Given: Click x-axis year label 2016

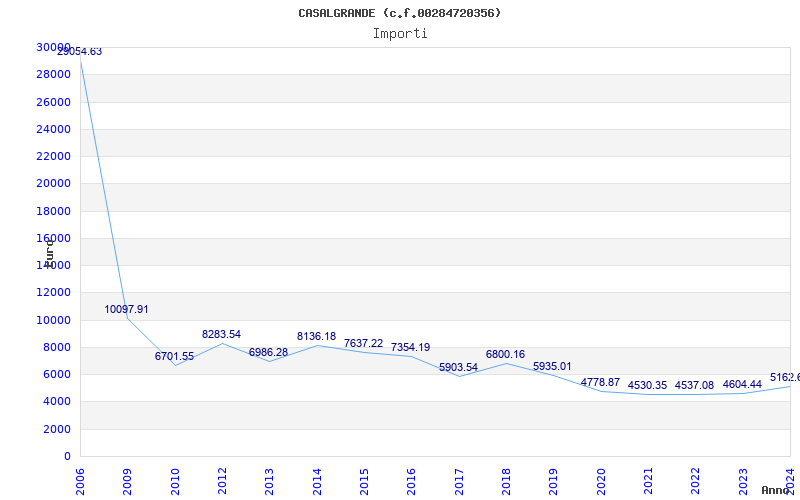Looking at the screenshot, I should pos(411,482).
